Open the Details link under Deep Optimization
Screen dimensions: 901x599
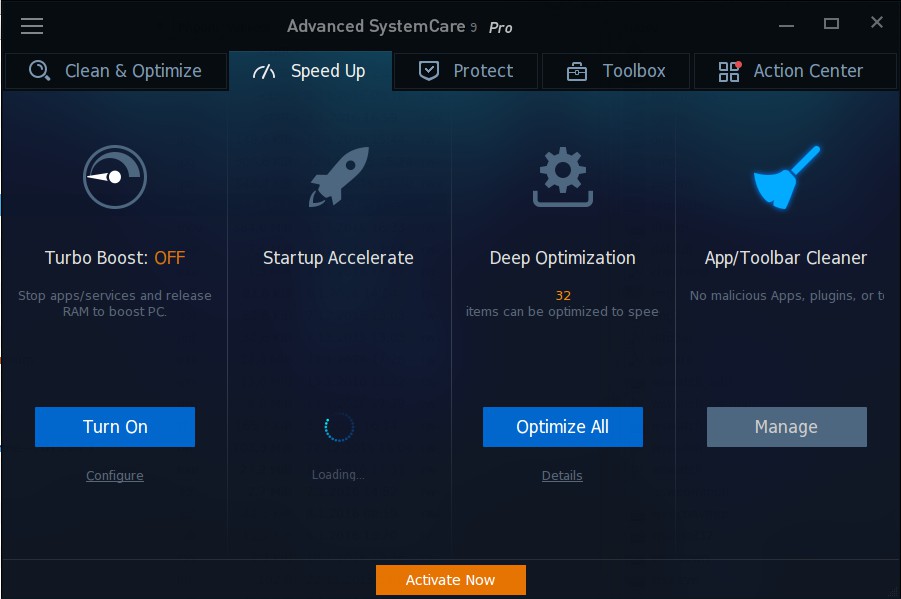coord(562,475)
